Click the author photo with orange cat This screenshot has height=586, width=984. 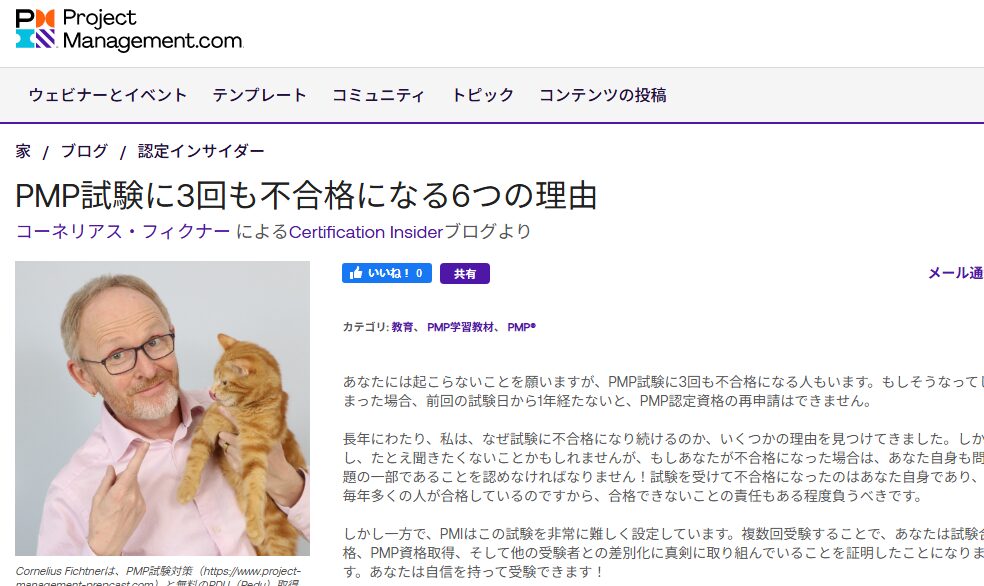coord(163,408)
